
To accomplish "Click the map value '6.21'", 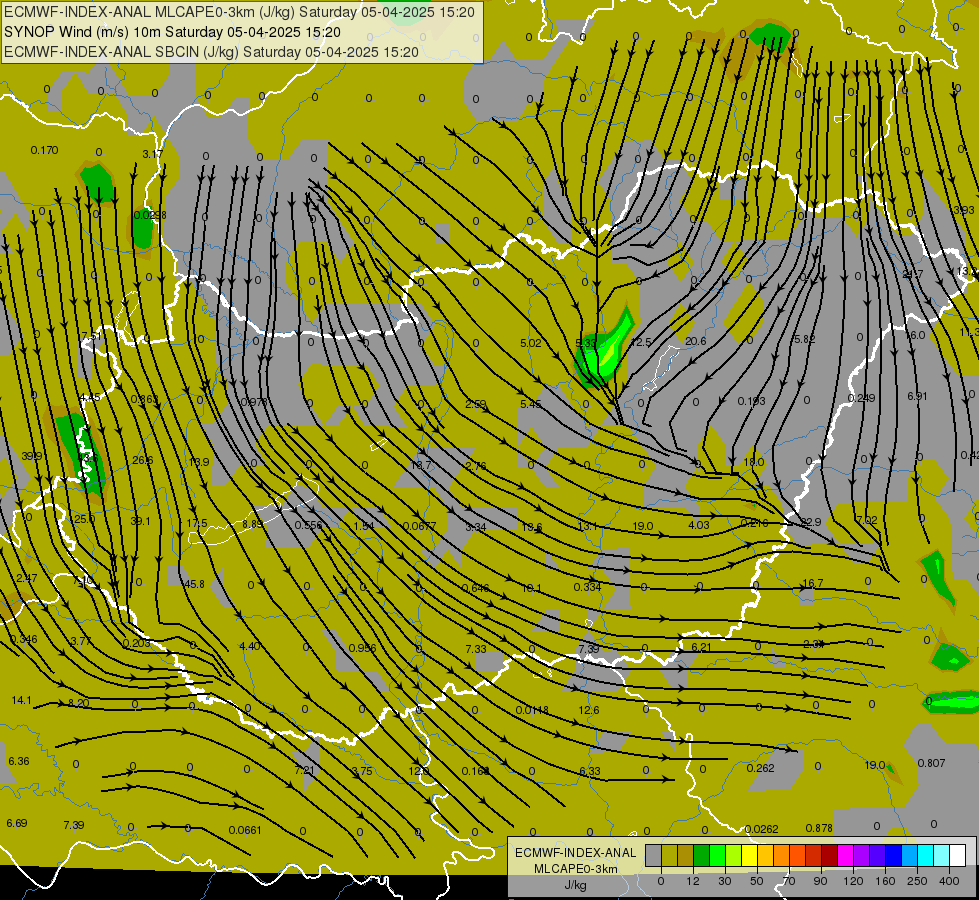I will tap(701, 648).
